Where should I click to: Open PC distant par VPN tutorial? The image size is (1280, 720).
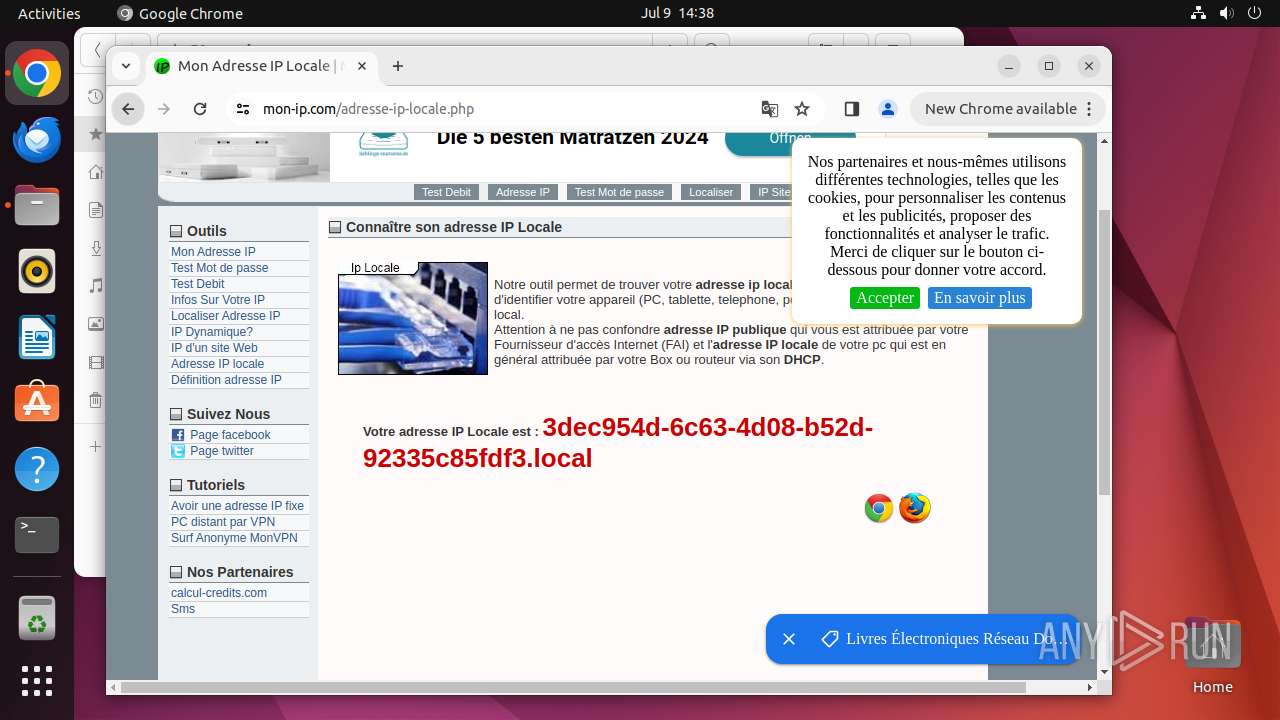coord(223,522)
